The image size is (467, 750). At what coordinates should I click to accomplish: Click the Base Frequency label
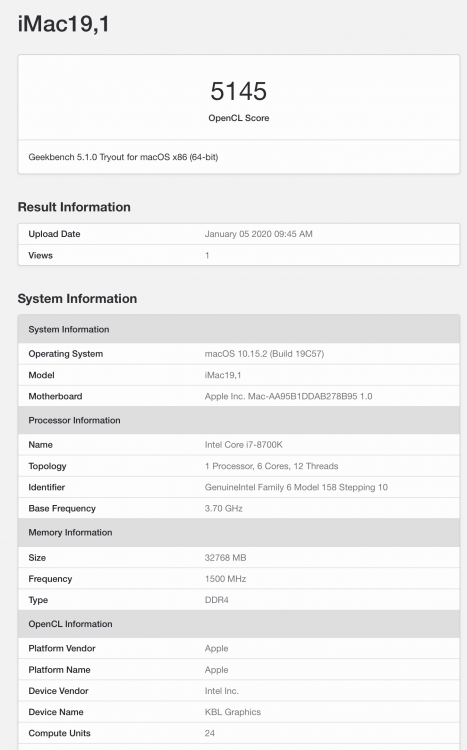(x=62, y=508)
